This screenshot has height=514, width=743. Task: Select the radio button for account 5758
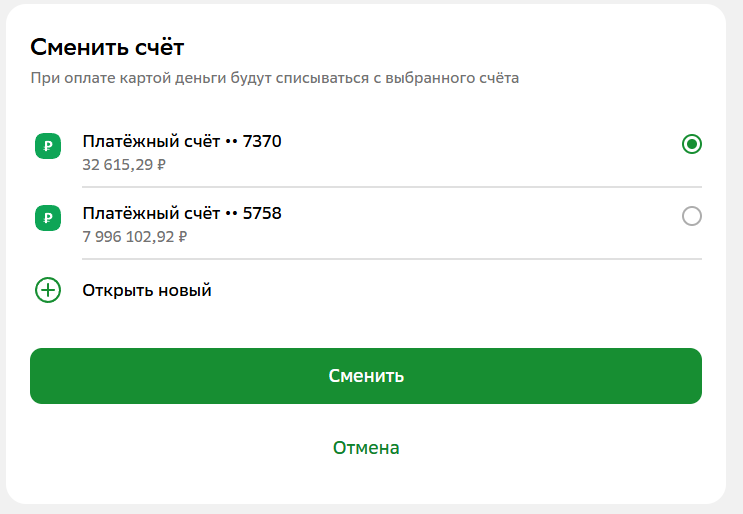[x=692, y=216]
